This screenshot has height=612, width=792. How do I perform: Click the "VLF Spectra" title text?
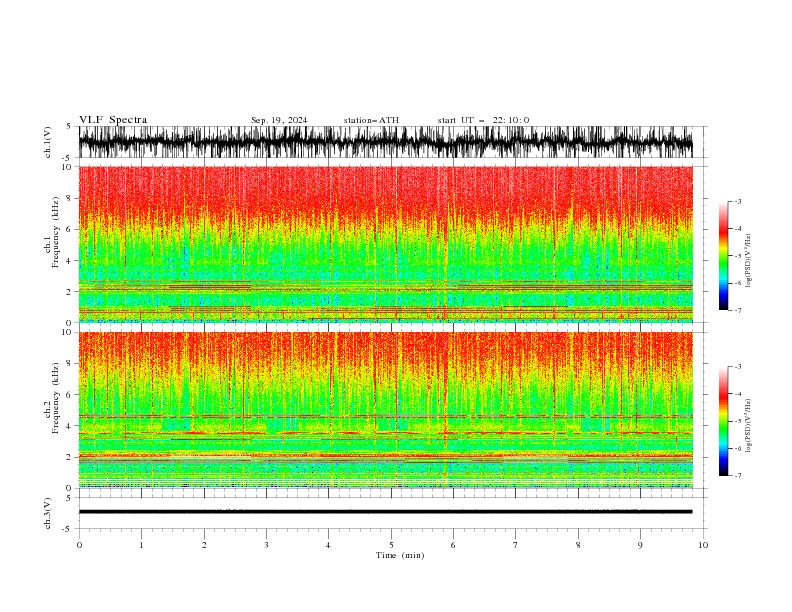point(113,120)
